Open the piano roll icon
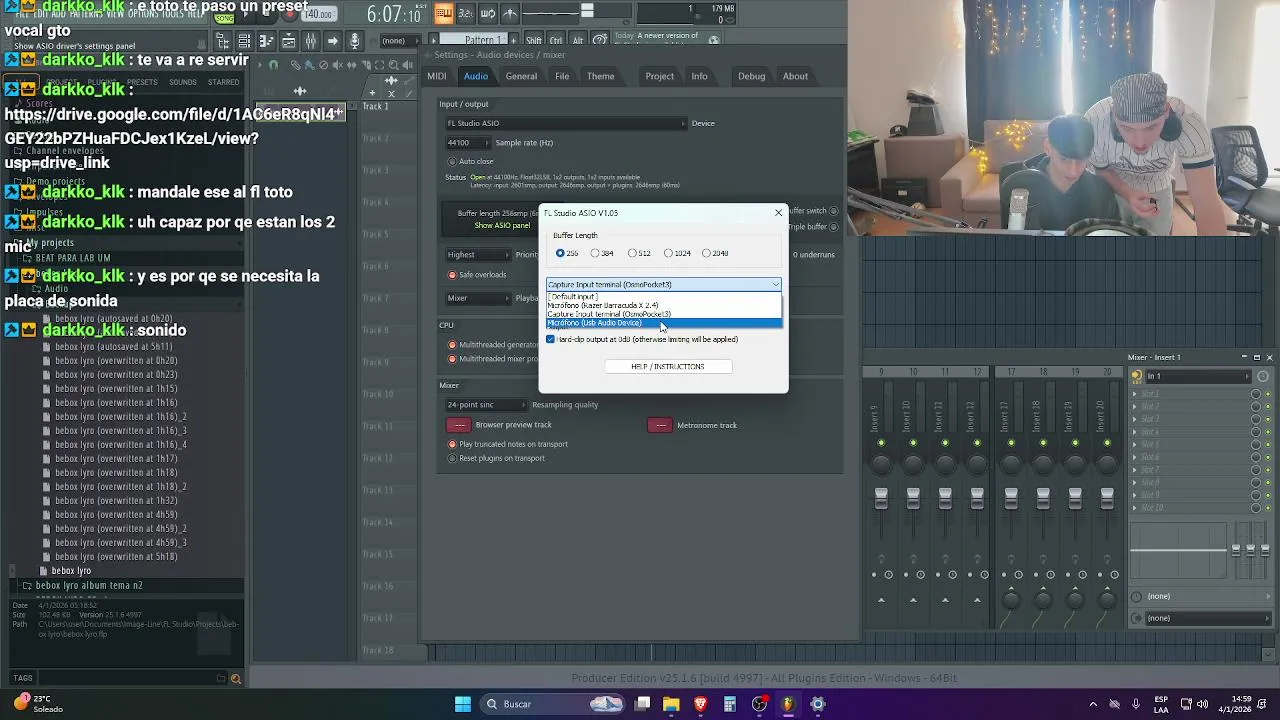Viewport: 1280px width, 720px height. (x=267, y=41)
